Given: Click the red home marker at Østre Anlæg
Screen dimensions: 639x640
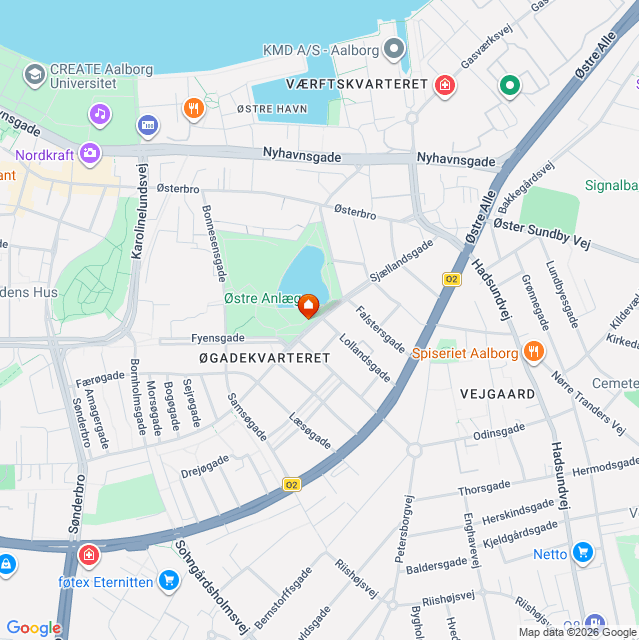Looking at the screenshot, I should tap(308, 306).
